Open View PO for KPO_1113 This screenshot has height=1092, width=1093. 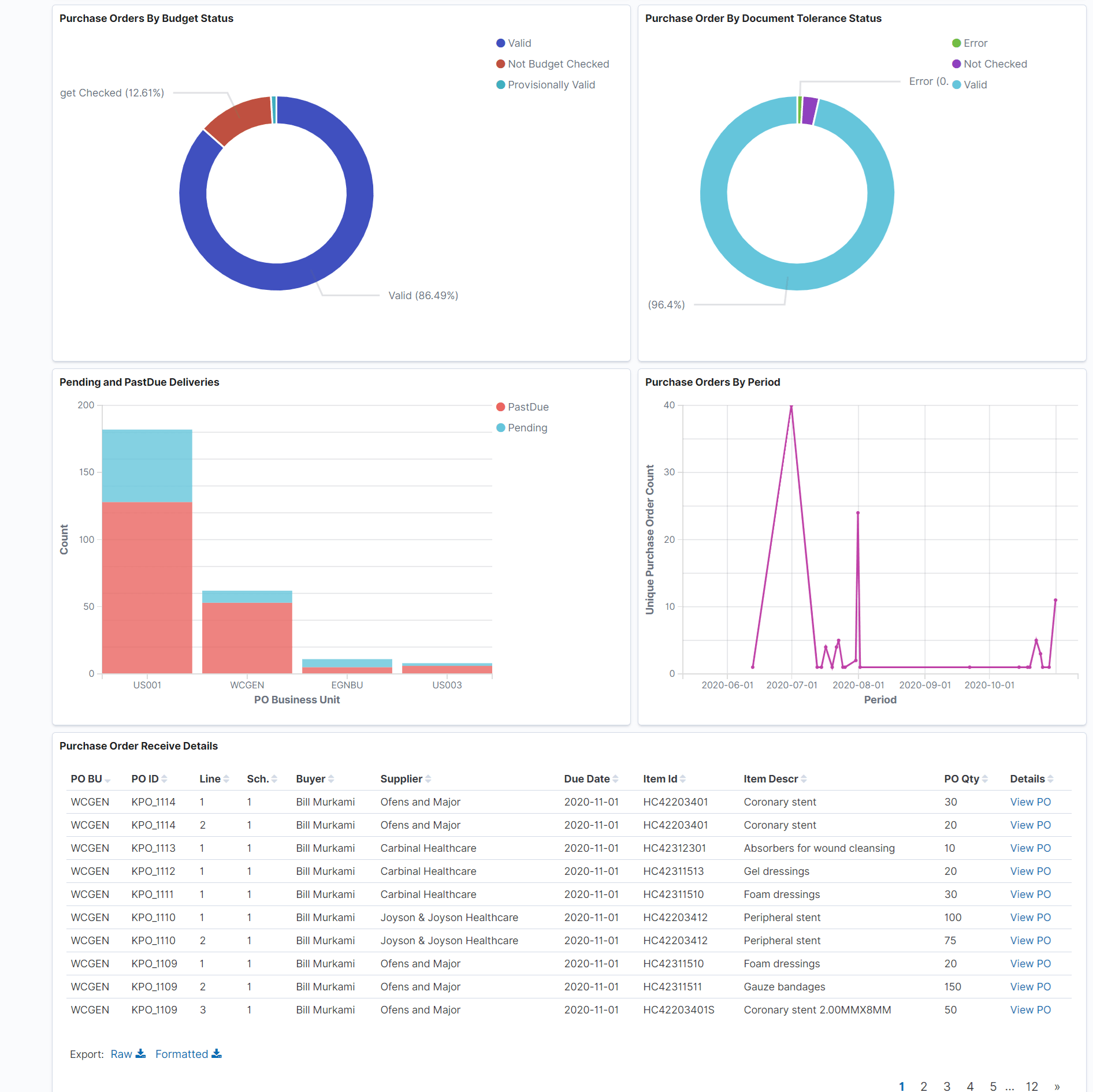click(1030, 848)
